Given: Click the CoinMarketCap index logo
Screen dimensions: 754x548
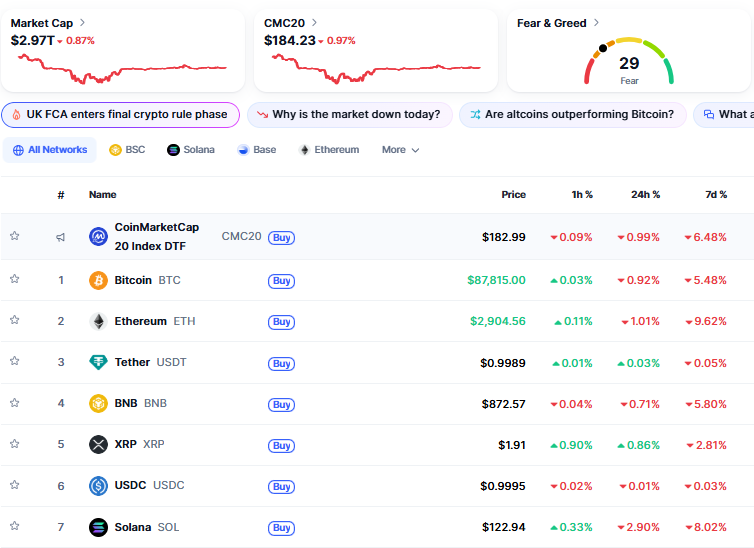Looking at the screenshot, I should pyautogui.click(x=98, y=237).
